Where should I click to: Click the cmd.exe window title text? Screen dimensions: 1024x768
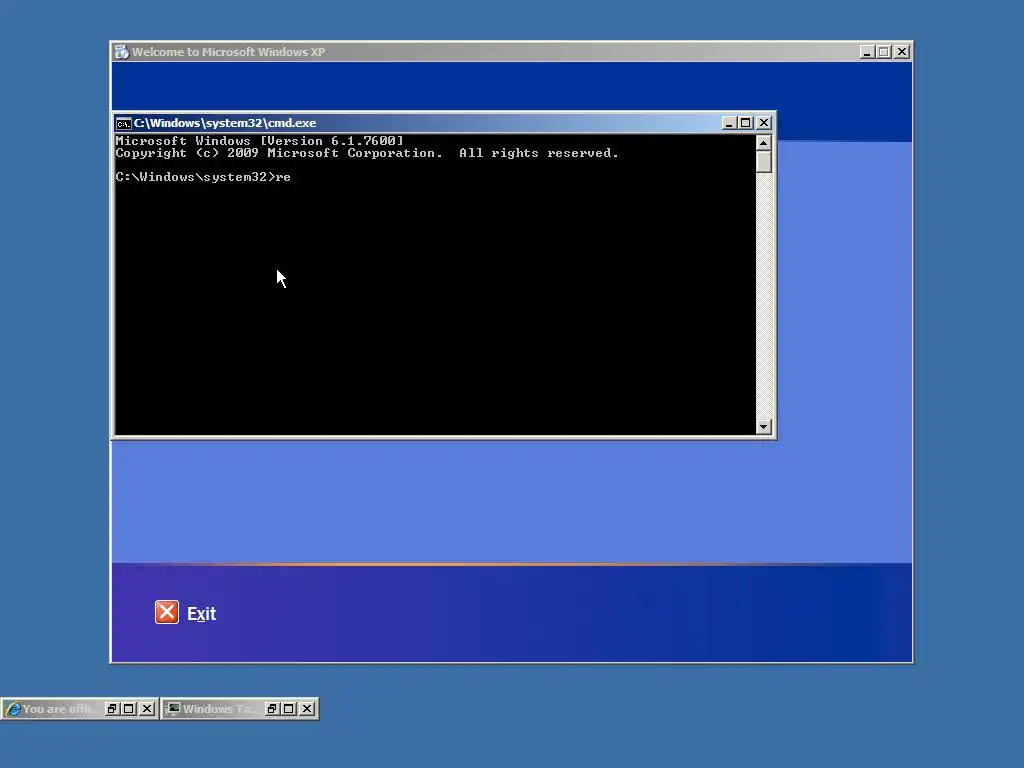[225, 123]
